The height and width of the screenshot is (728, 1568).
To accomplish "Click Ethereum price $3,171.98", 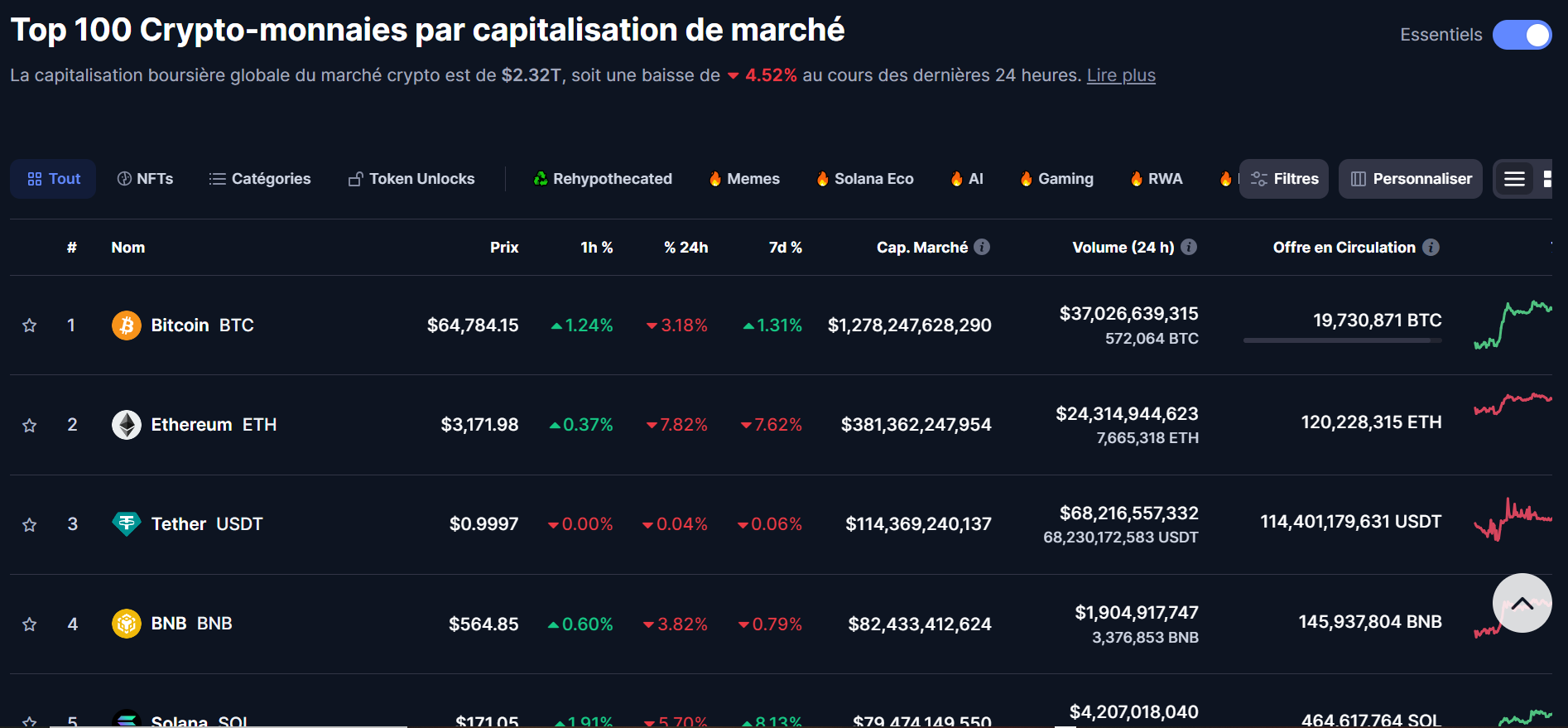I will (479, 425).
